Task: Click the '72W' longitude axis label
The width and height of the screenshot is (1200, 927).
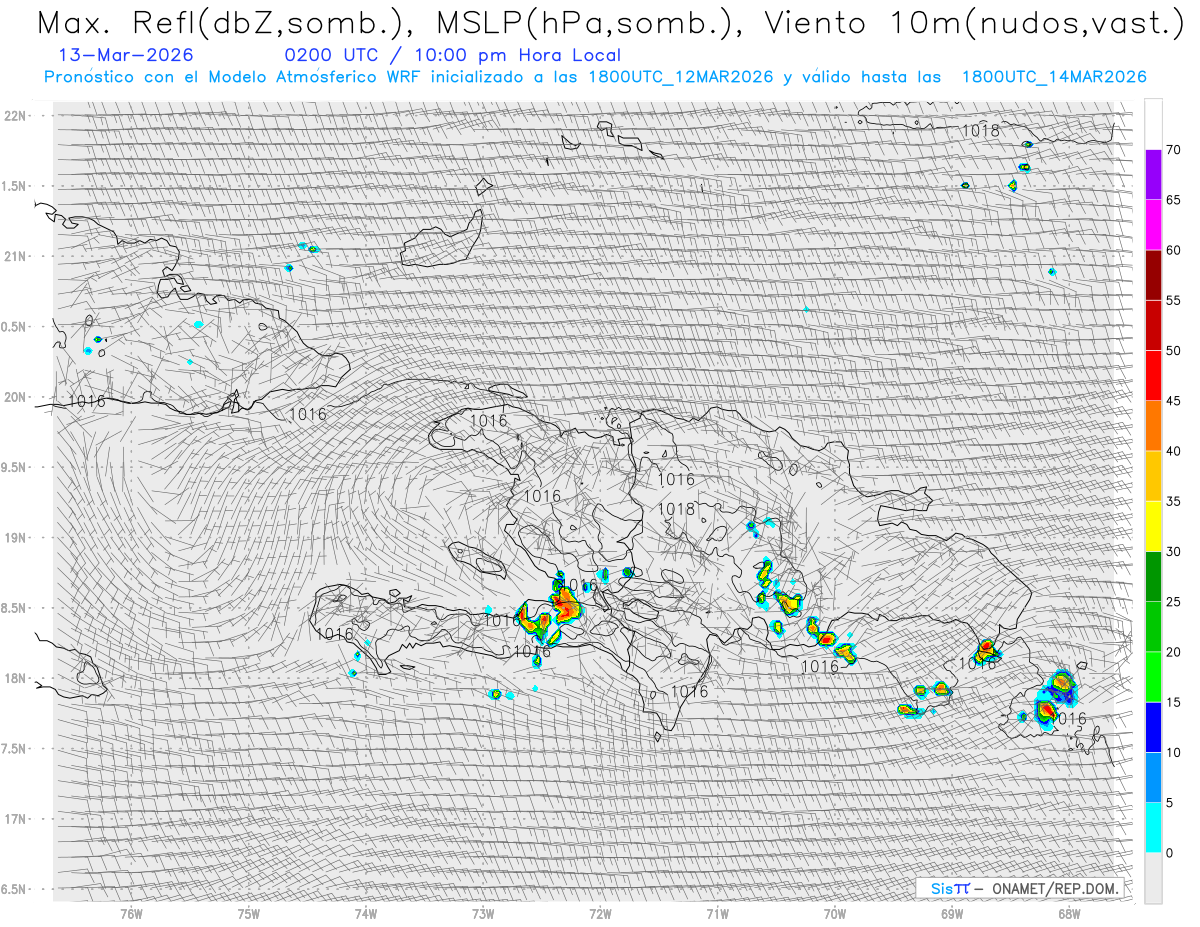Action: [600, 912]
